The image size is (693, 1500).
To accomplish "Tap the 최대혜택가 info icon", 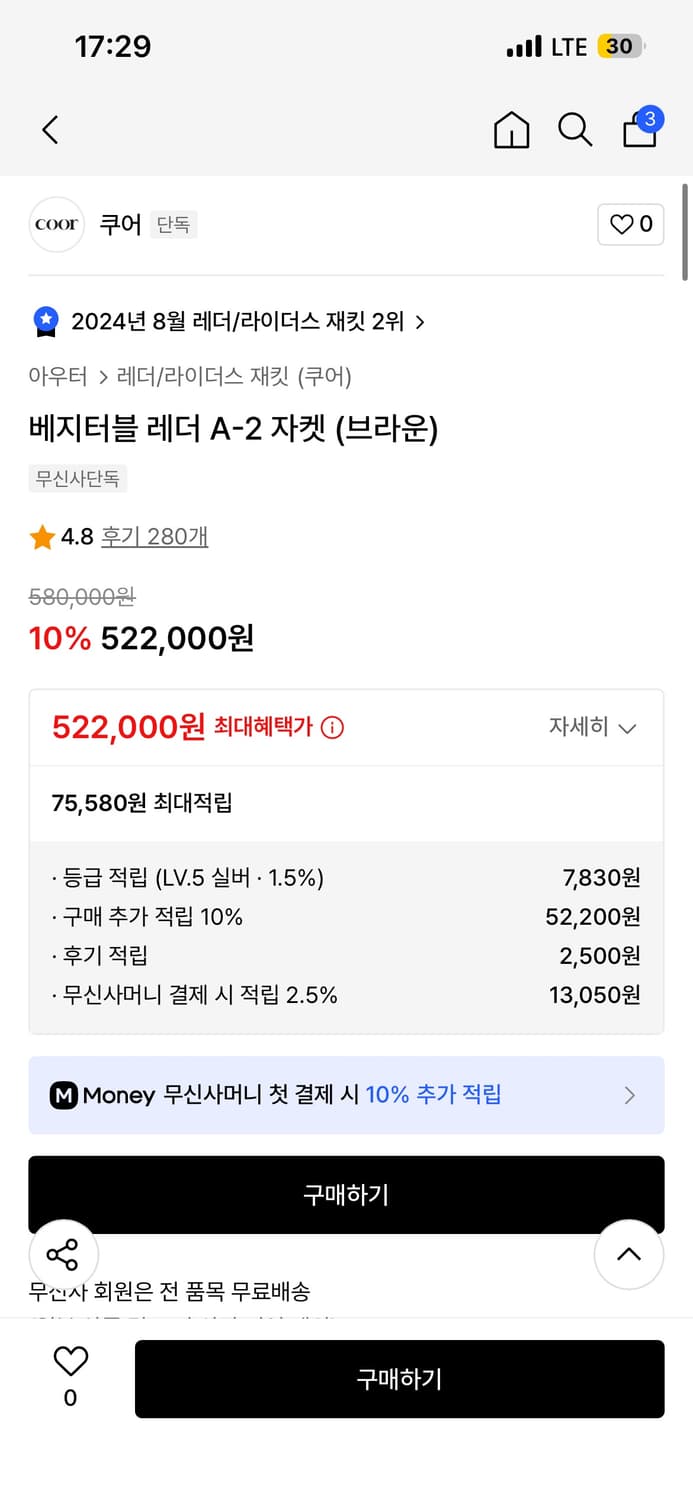I will click(332, 728).
